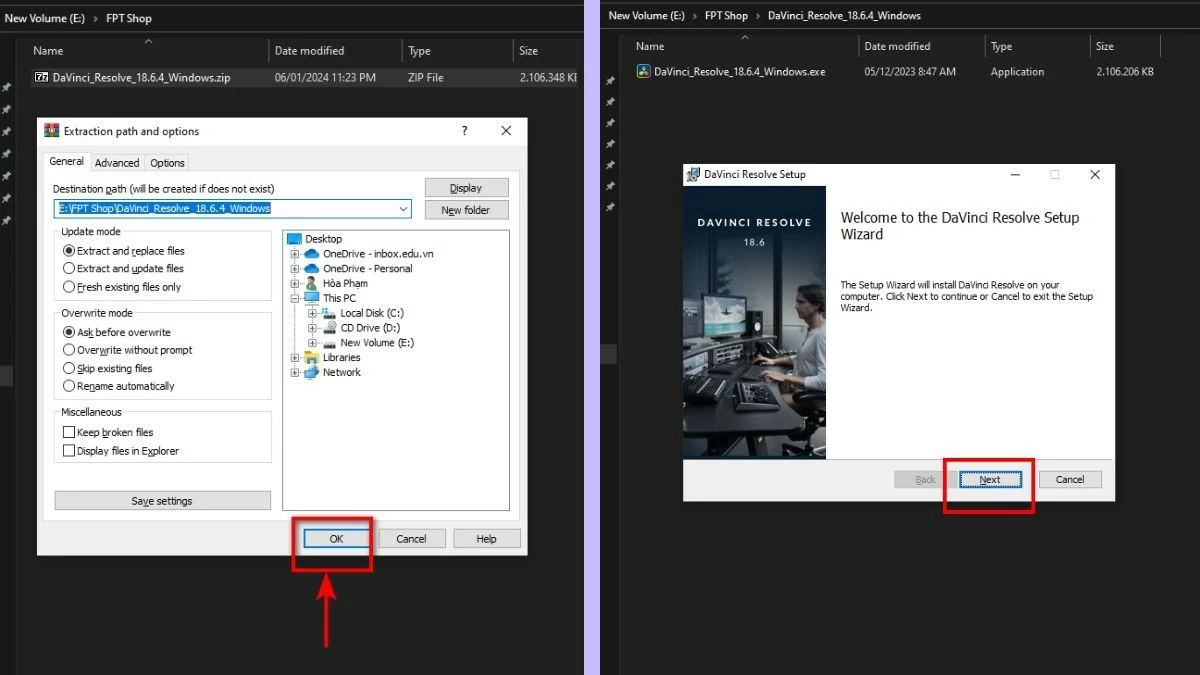Expand the New Volume (E:) tree node
This screenshot has width=1200, height=675.
tap(313, 343)
